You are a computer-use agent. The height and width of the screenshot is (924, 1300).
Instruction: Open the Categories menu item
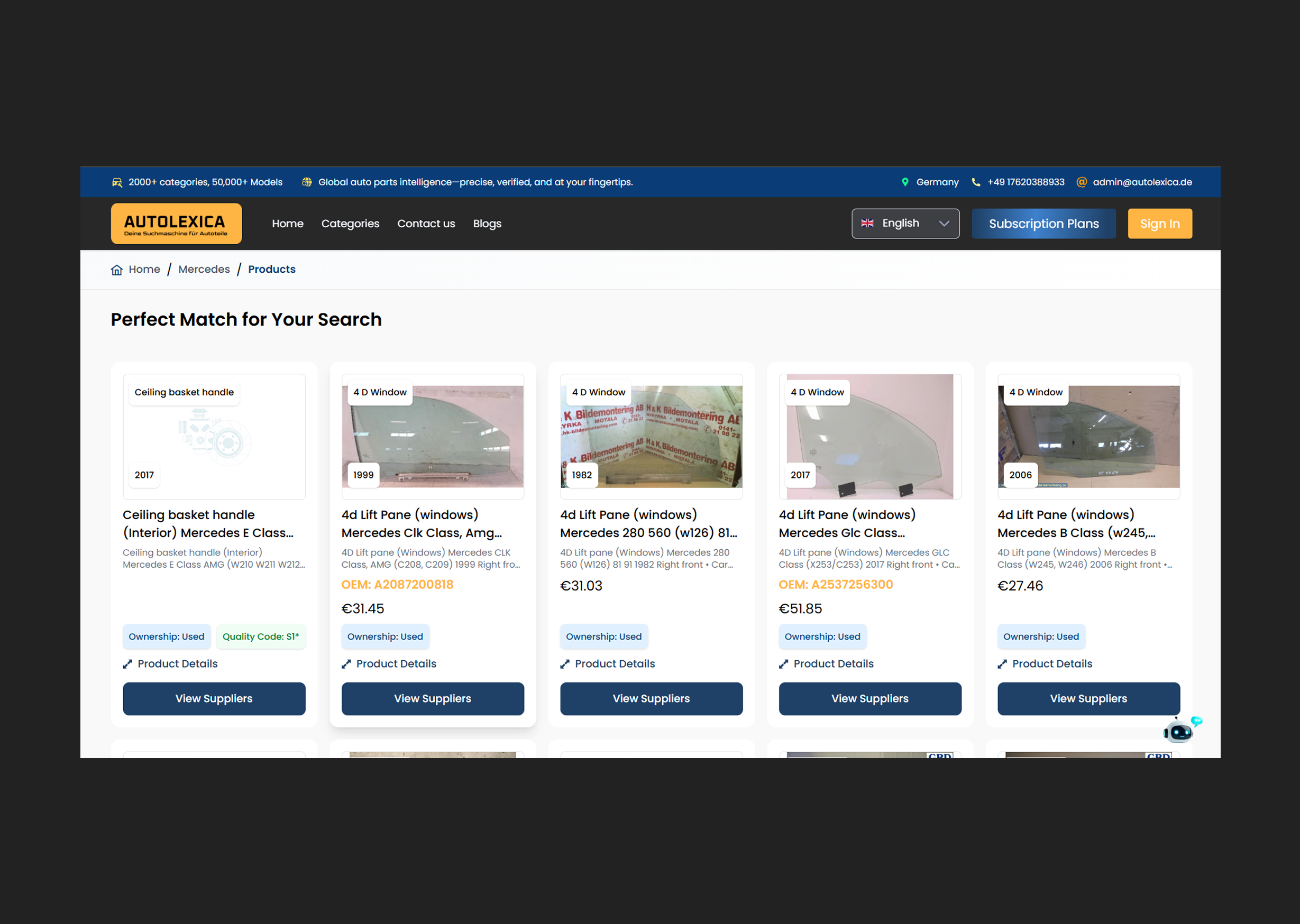(350, 224)
